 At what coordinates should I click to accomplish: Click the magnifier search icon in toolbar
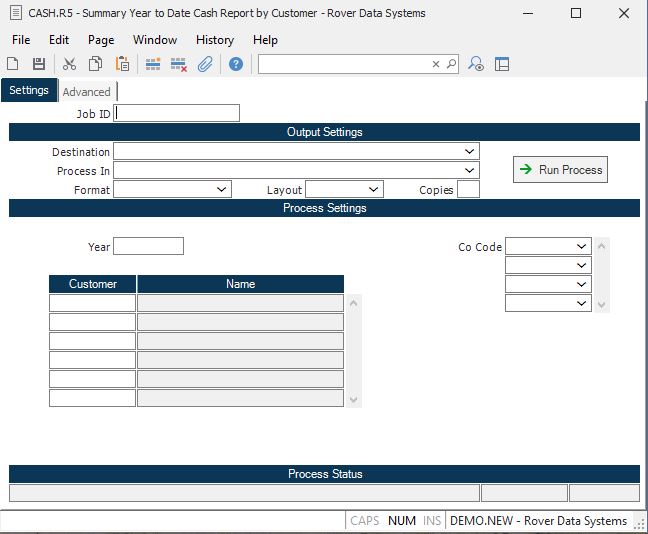(x=451, y=64)
